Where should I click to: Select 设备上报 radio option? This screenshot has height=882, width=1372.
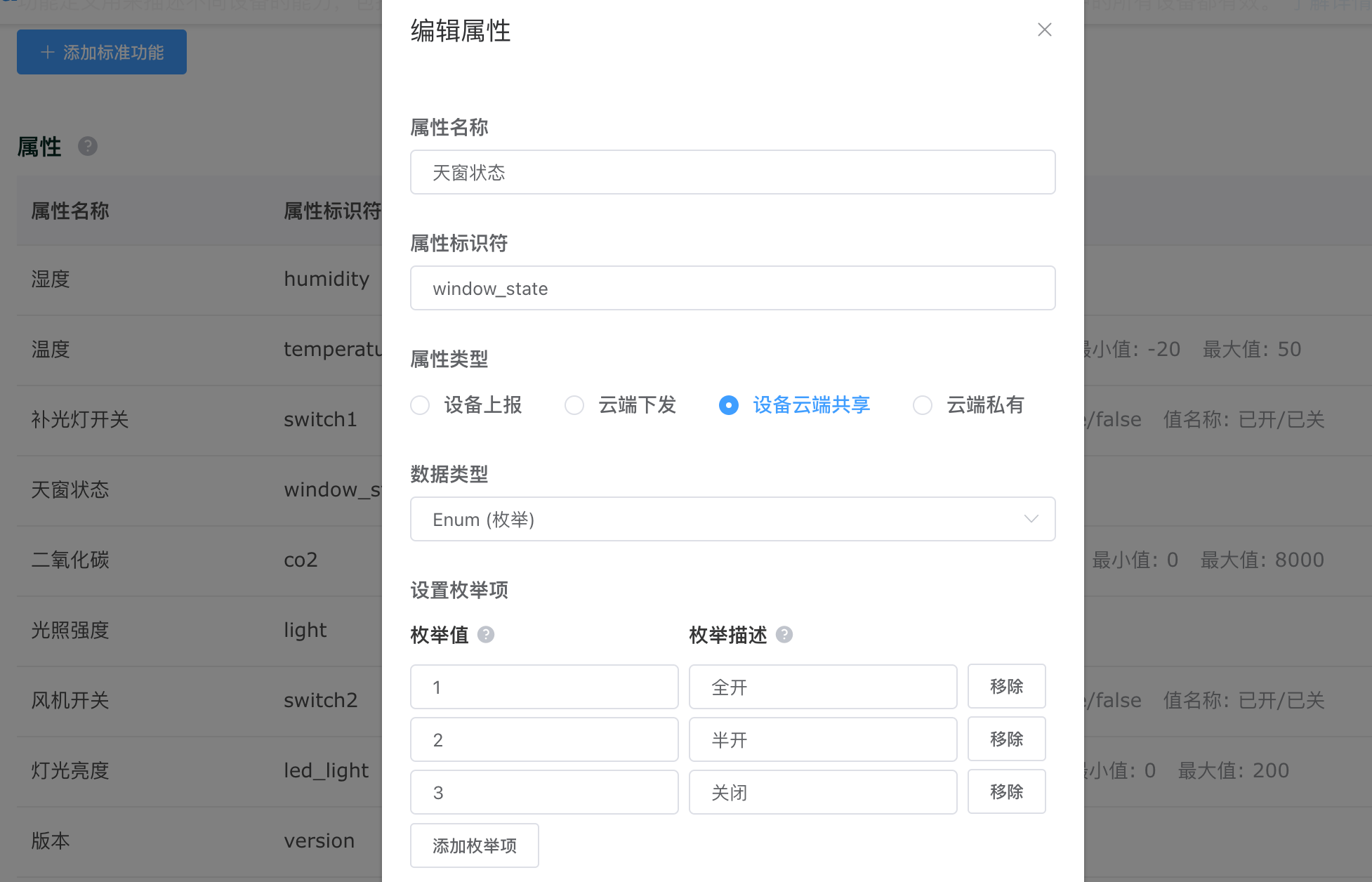(x=420, y=405)
